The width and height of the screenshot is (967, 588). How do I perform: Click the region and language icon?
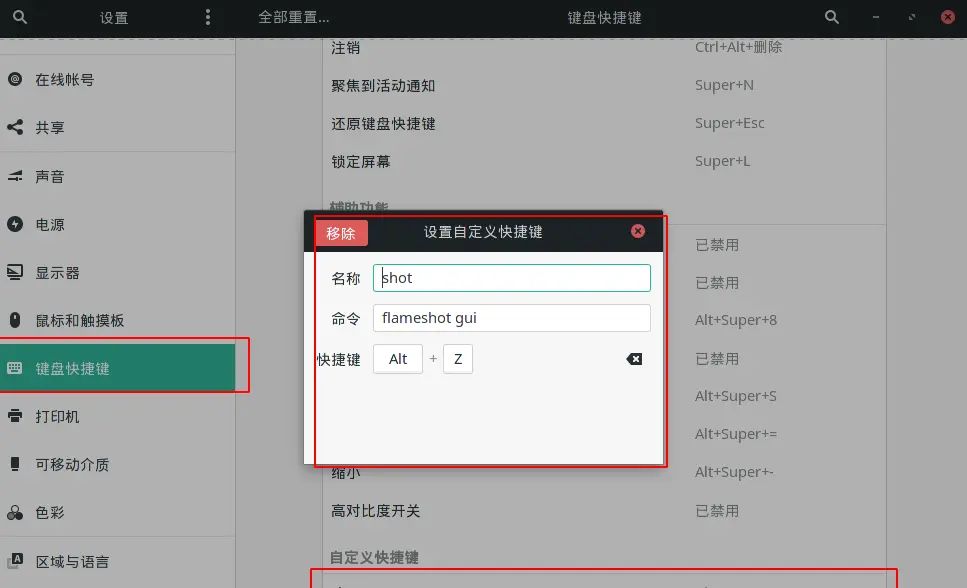(x=15, y=561)
